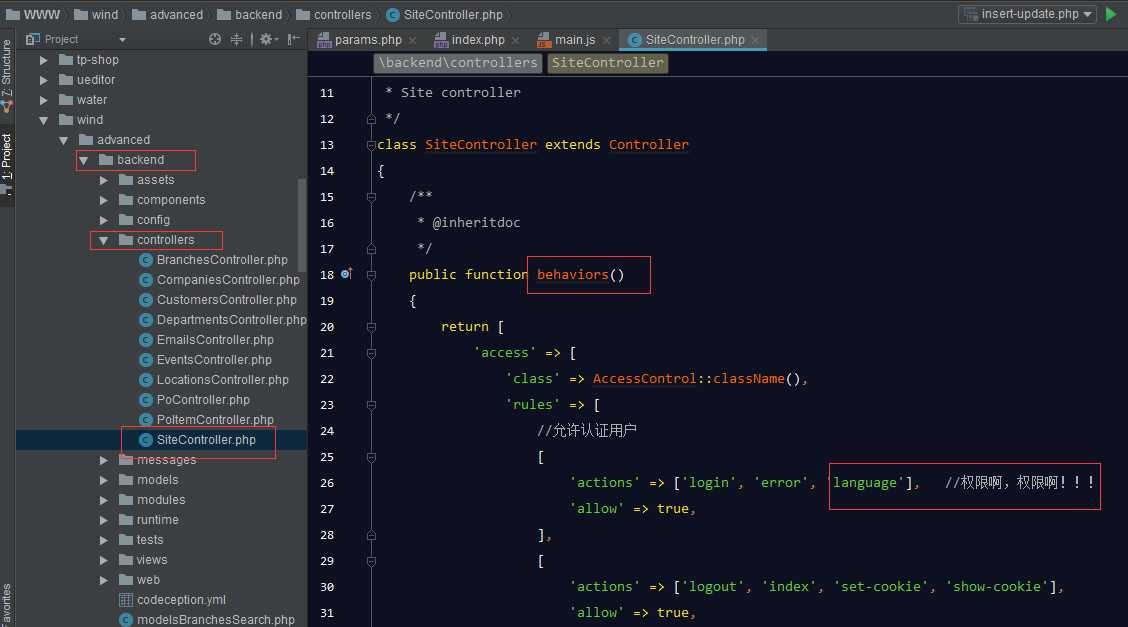Run the insert-update.php configuration

[1111, 14]
